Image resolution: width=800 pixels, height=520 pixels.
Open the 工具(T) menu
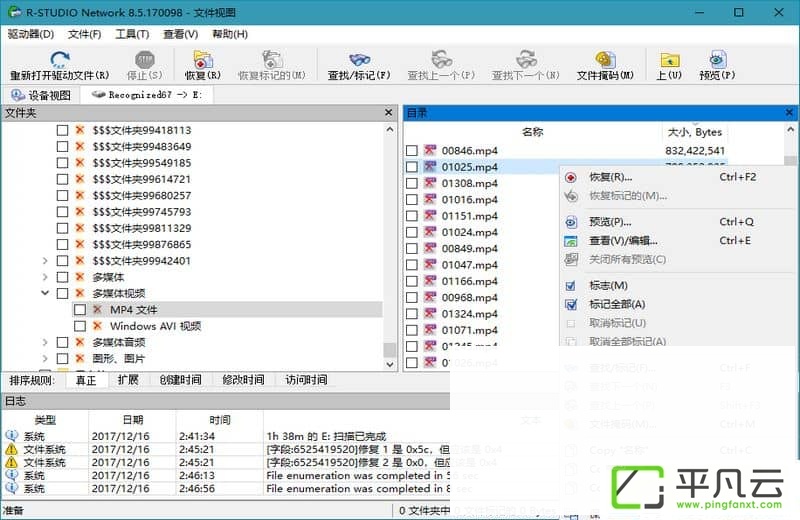(132, 34)
